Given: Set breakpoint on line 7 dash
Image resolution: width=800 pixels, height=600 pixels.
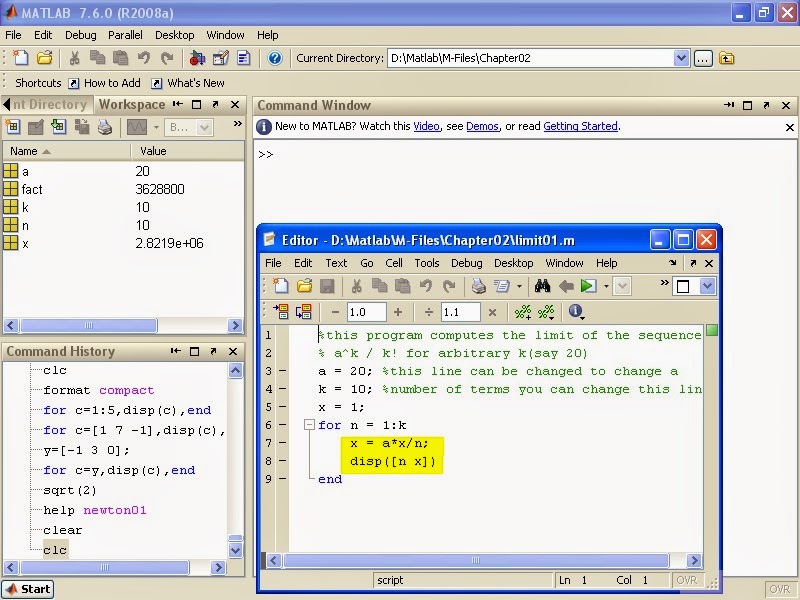Looking at the screenshot, I should tap(283, 443).
